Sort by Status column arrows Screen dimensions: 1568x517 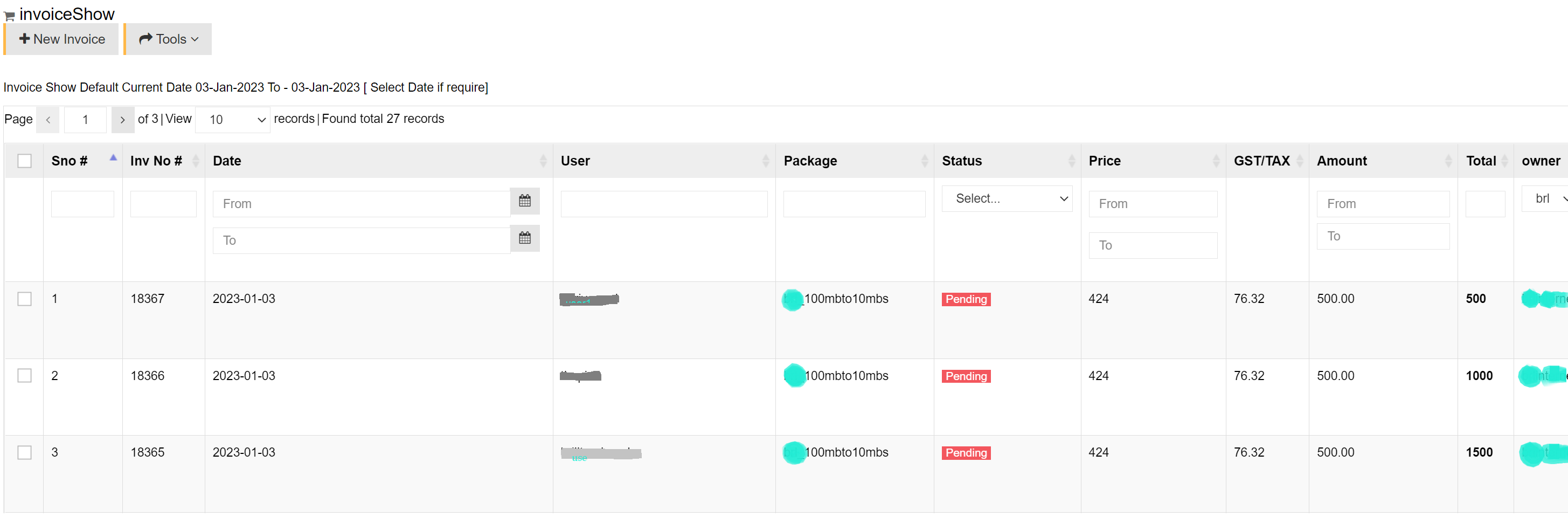coord(1072,161)
